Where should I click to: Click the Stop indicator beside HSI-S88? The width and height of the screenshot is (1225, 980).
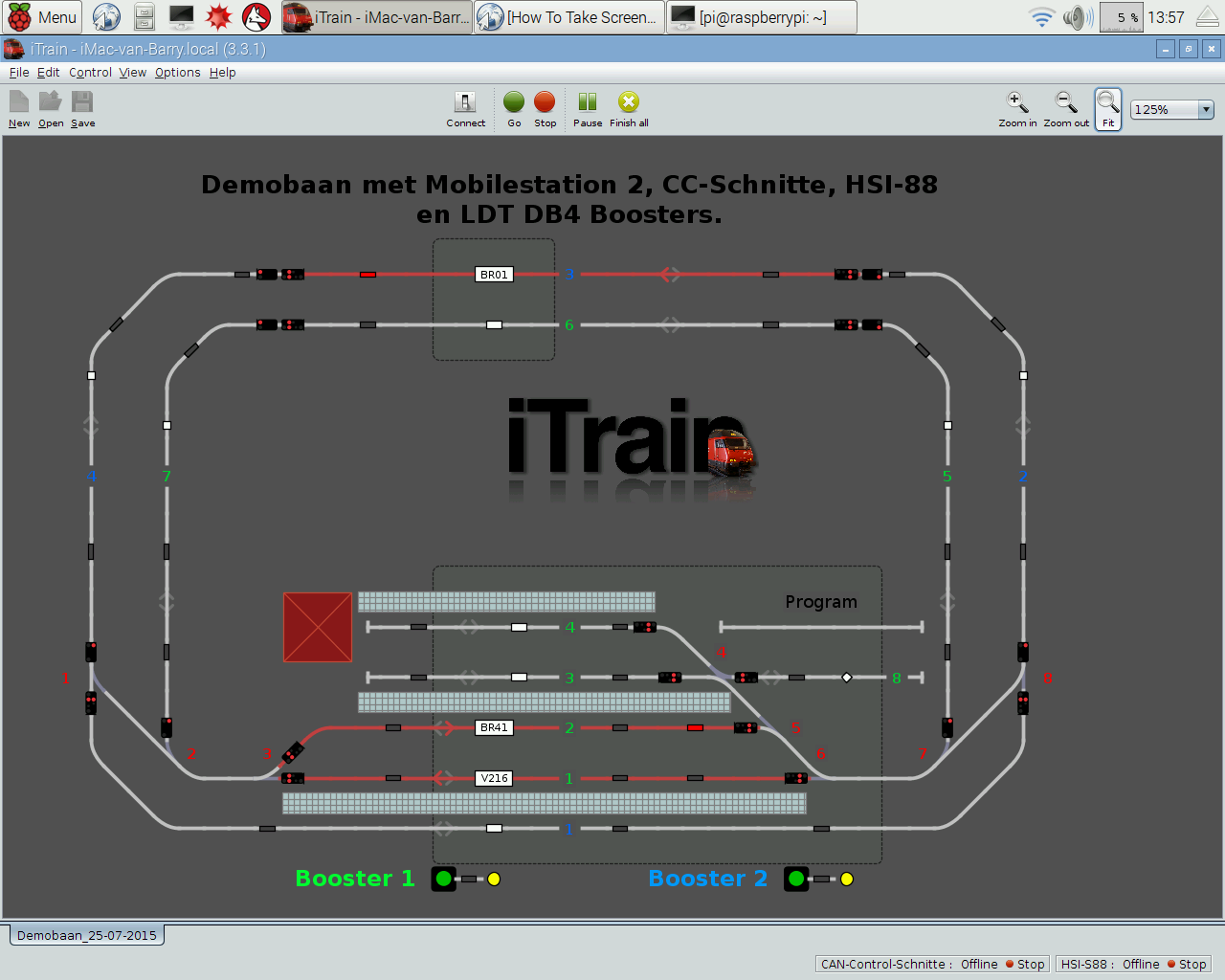[x=1187, y=964]
